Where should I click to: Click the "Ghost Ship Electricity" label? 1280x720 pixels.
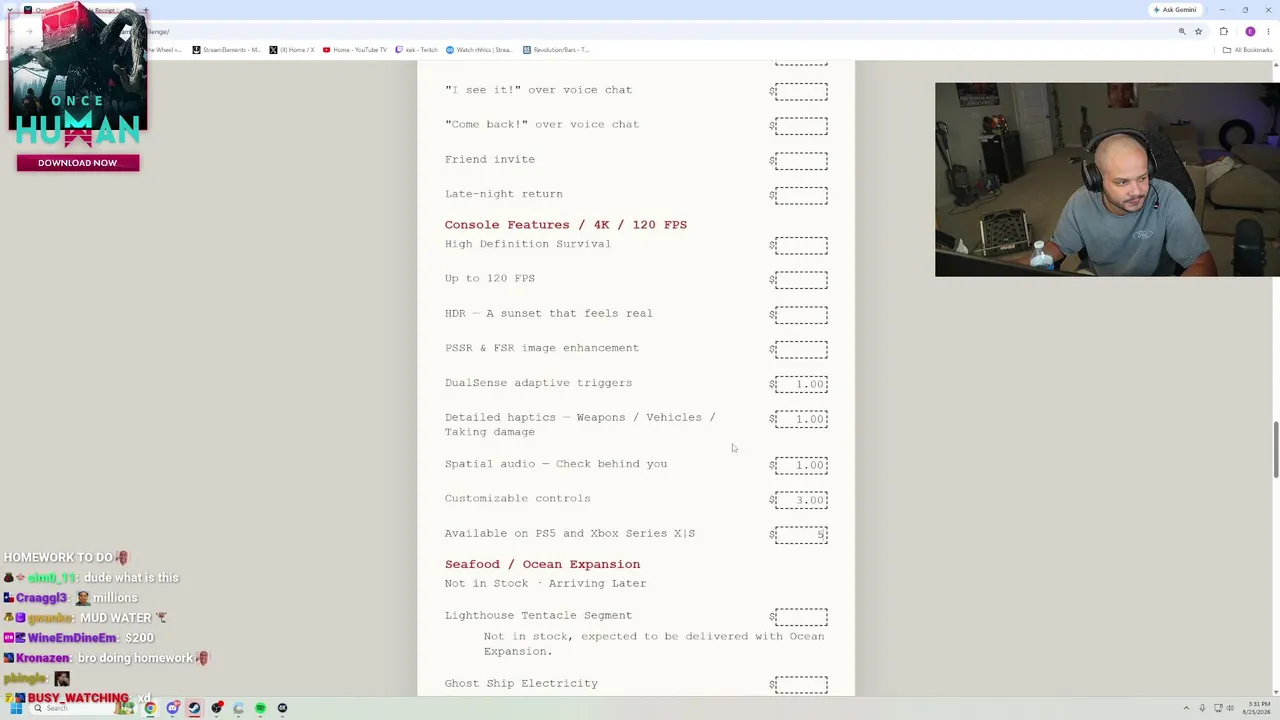(522, 683)
